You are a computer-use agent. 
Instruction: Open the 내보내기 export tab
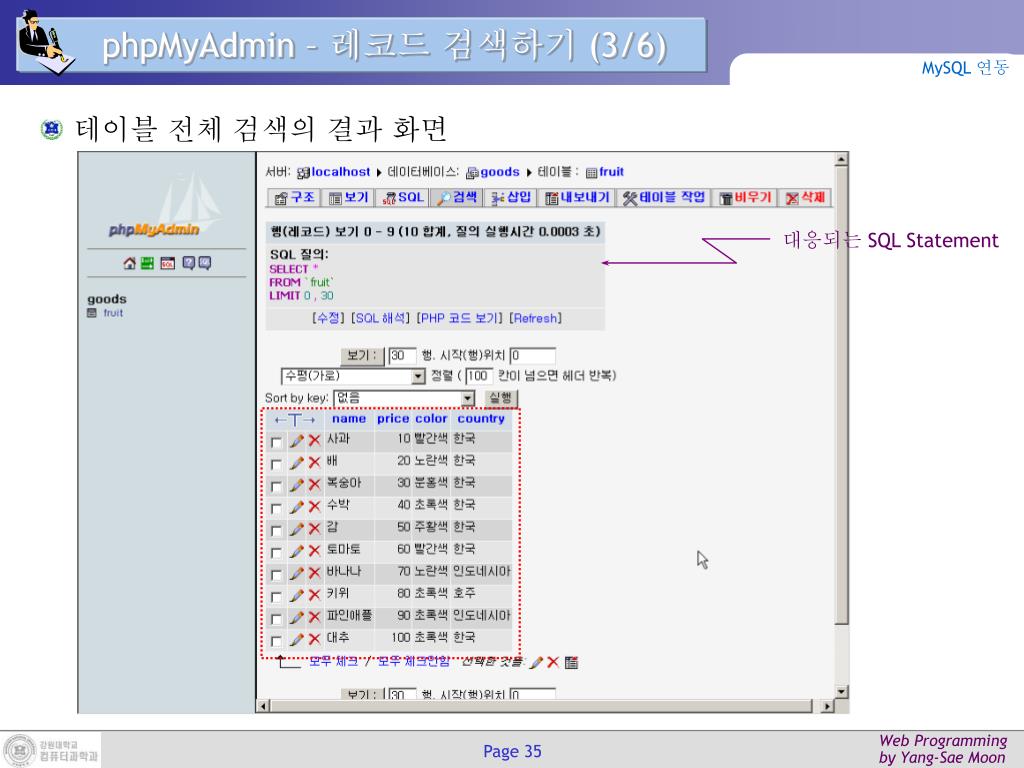577,198
